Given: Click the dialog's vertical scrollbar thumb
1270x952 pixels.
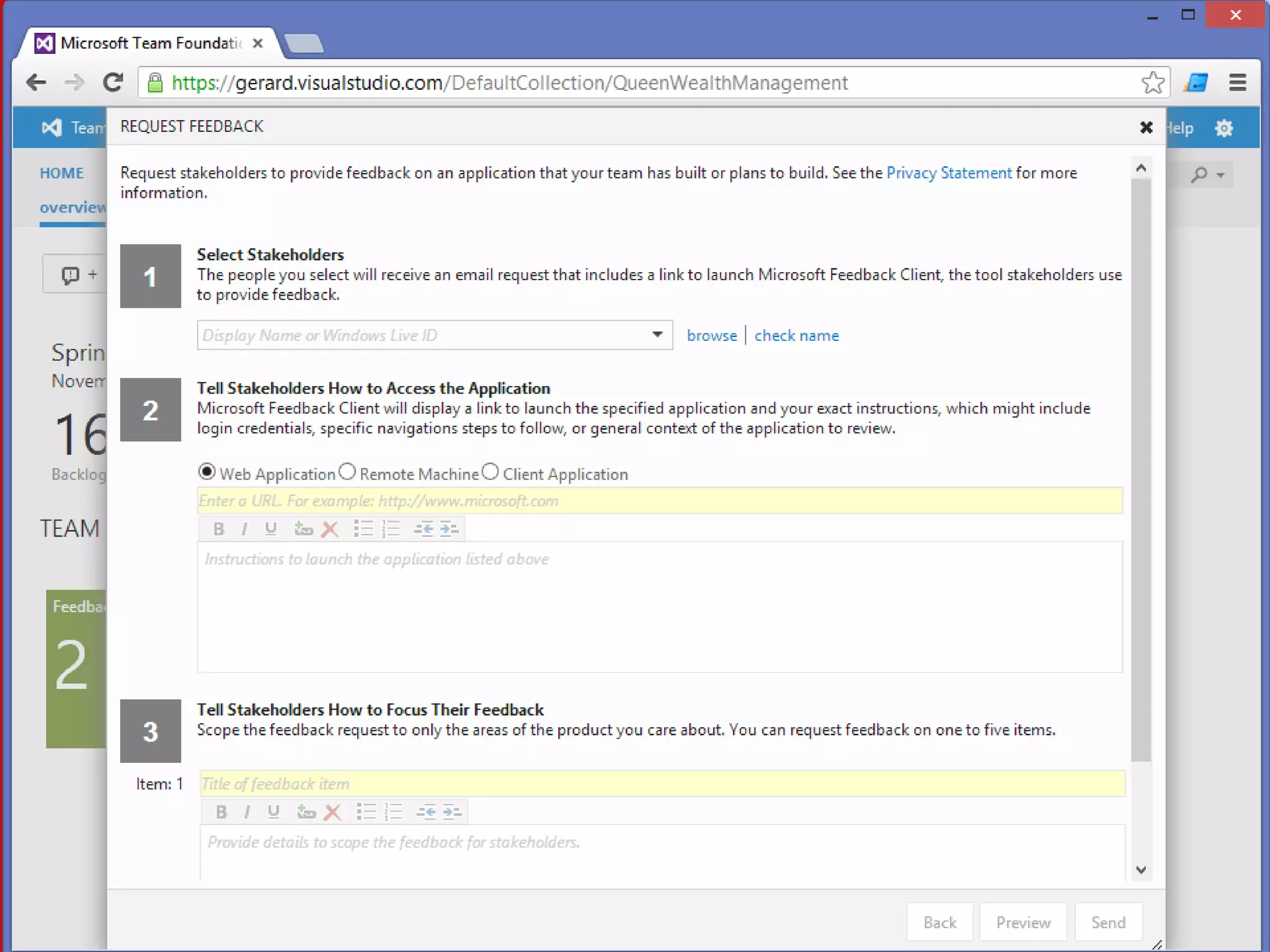Looking at the screenshot, I should 1140,471.
